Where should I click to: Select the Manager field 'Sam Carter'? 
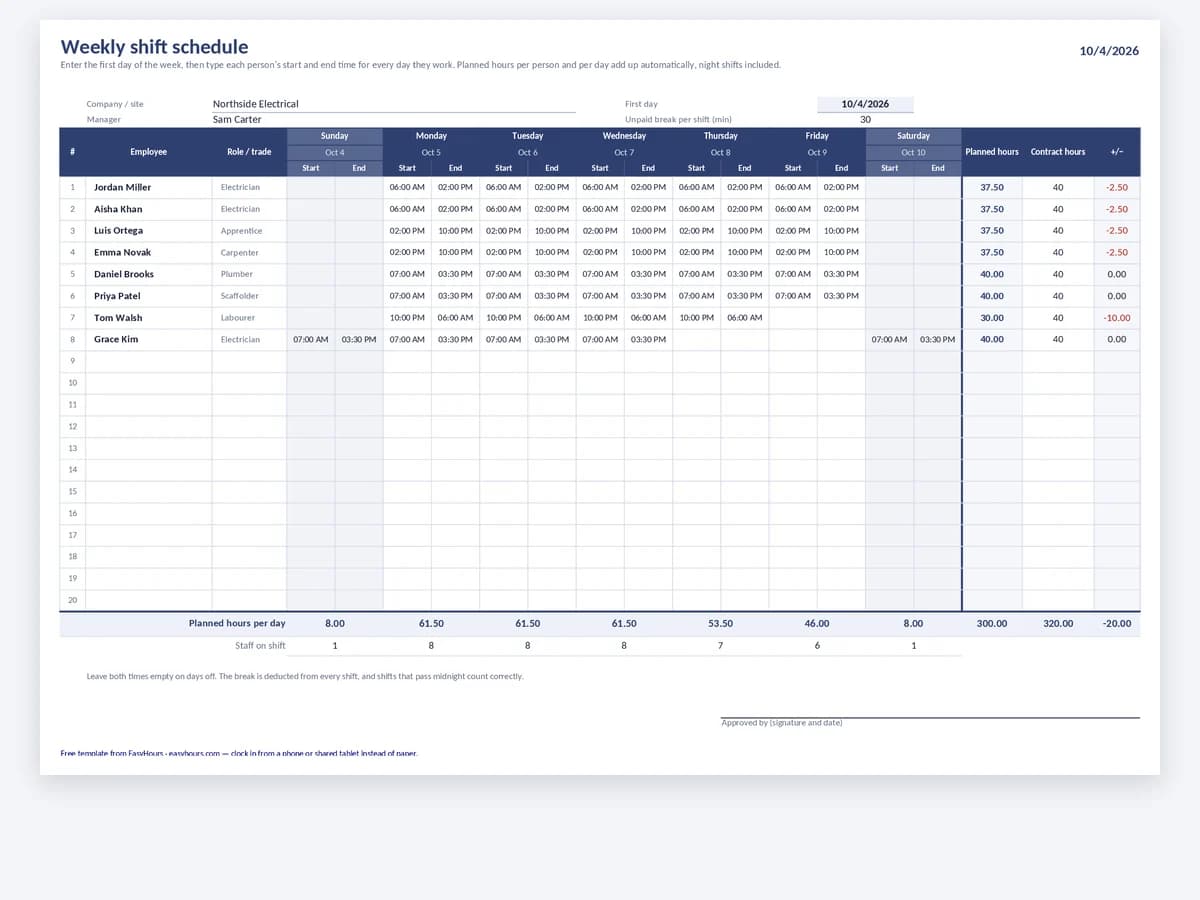[x=394, y=119]
